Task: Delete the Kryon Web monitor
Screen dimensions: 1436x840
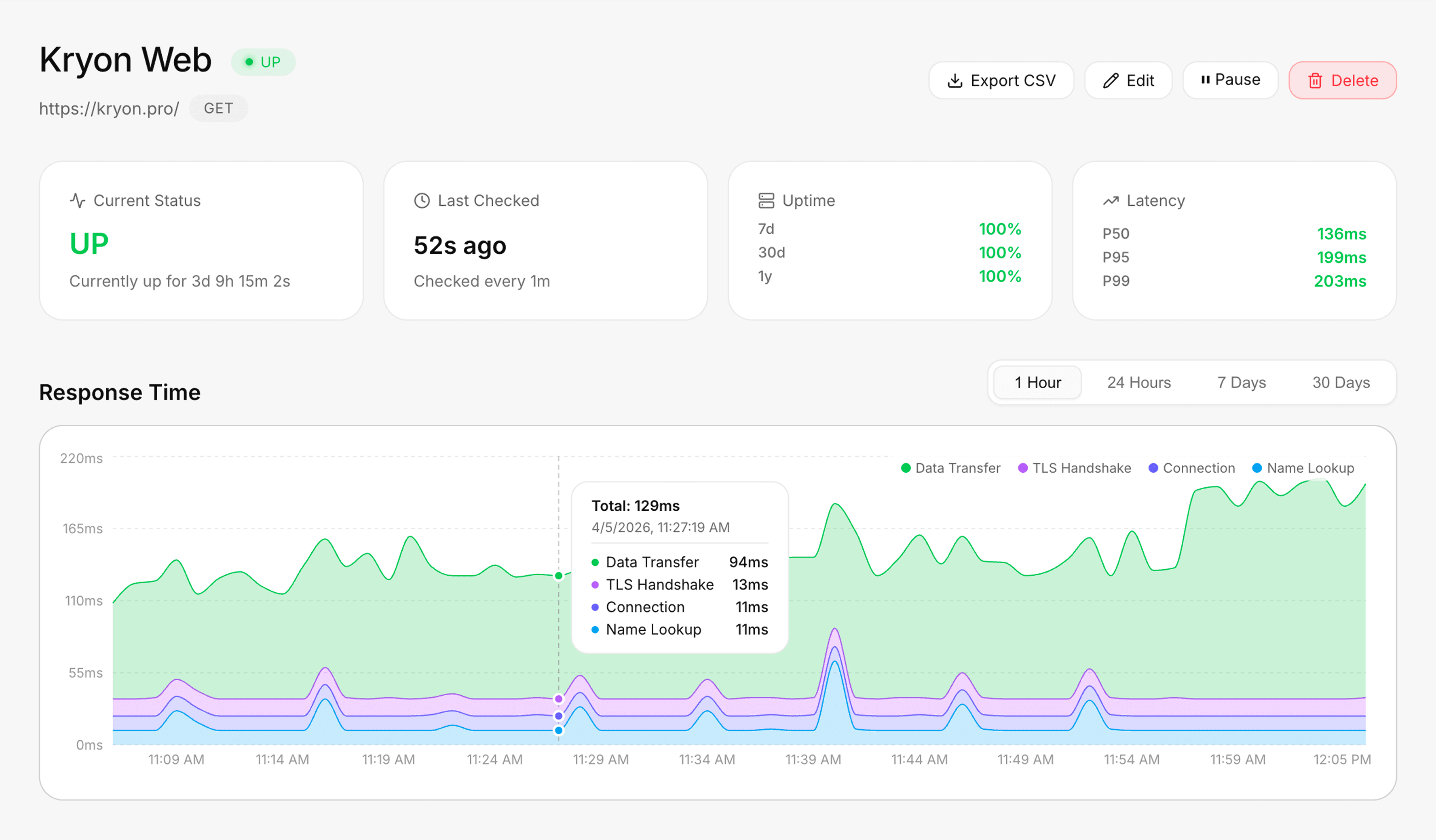Action: (1343, 80)
